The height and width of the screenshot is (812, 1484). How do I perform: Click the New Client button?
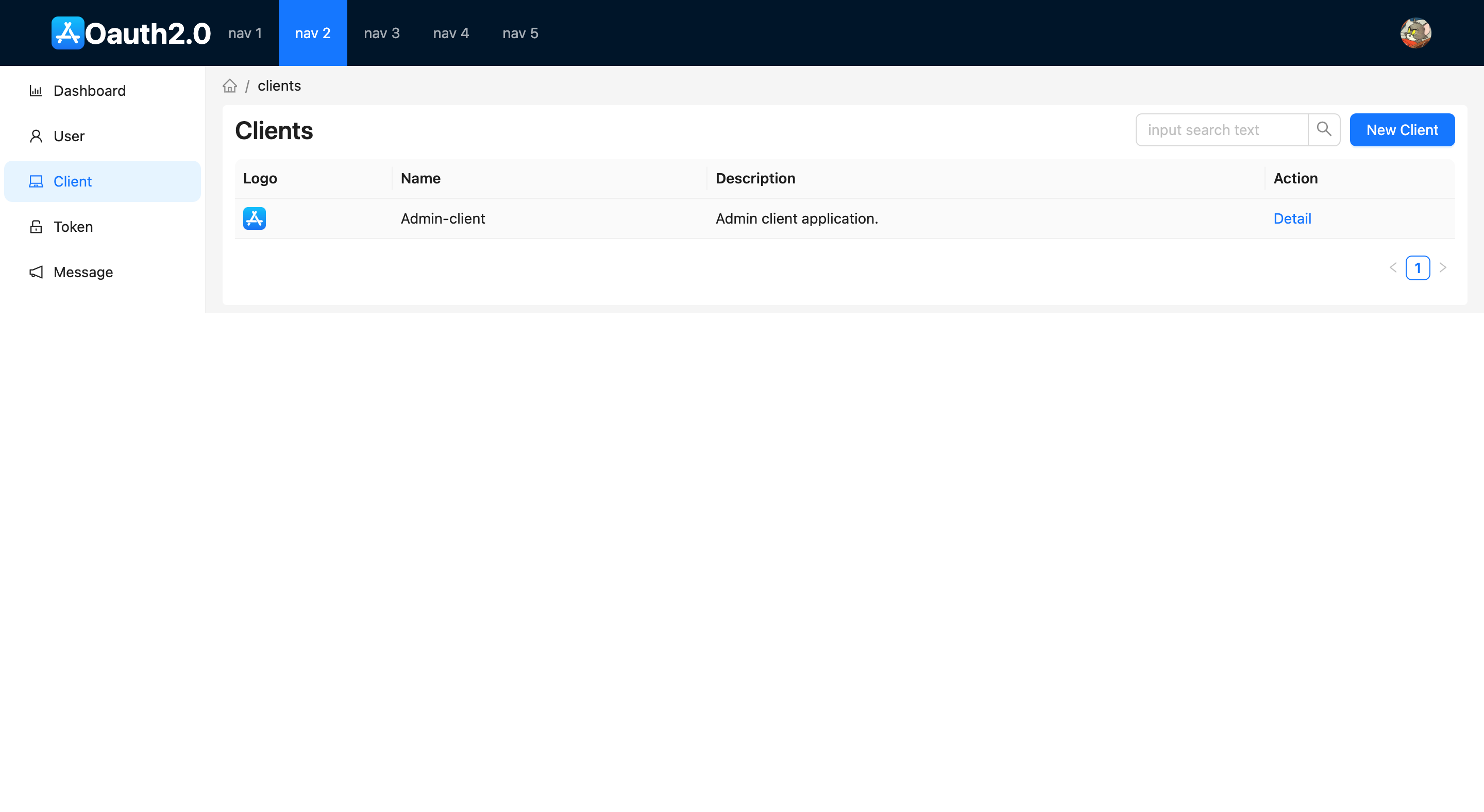tap(1402, 129)
